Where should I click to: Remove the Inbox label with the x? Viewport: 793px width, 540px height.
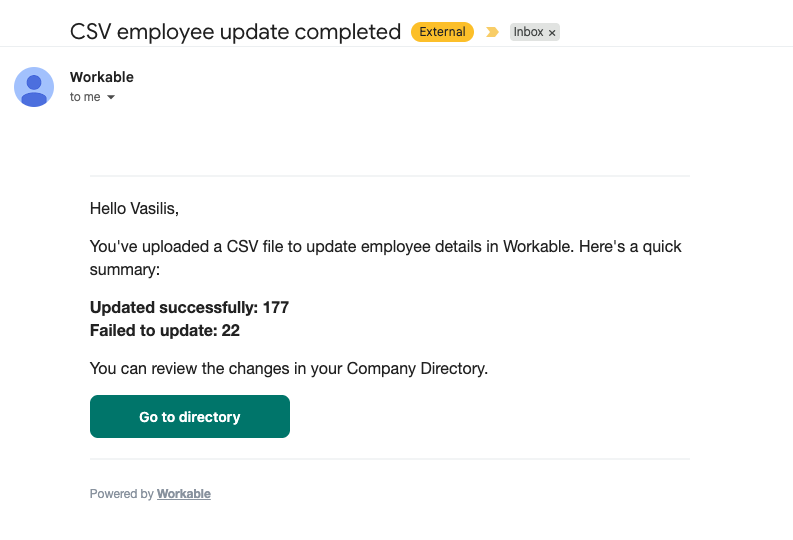[x=552, y=33]
